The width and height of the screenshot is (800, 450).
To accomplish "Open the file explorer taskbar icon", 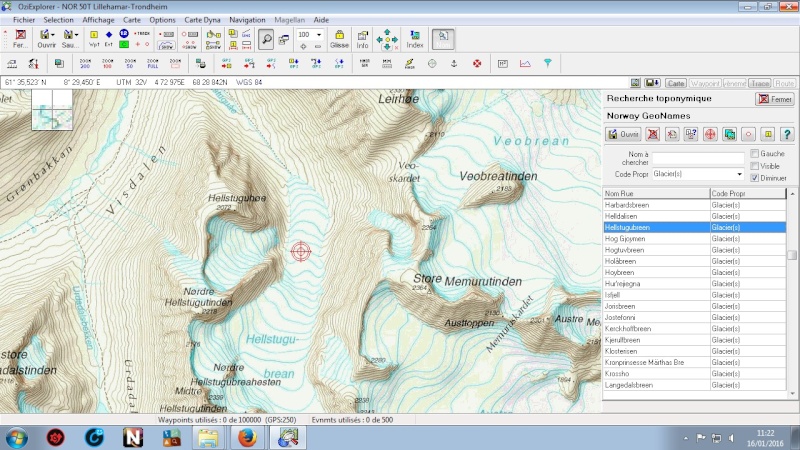I will click(208, 437).
